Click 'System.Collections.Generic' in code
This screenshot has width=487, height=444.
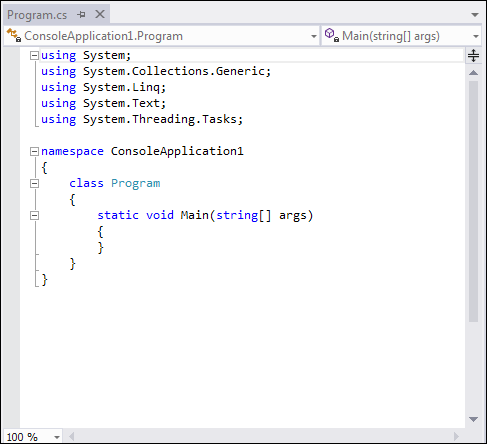click(x=174, y=71)
